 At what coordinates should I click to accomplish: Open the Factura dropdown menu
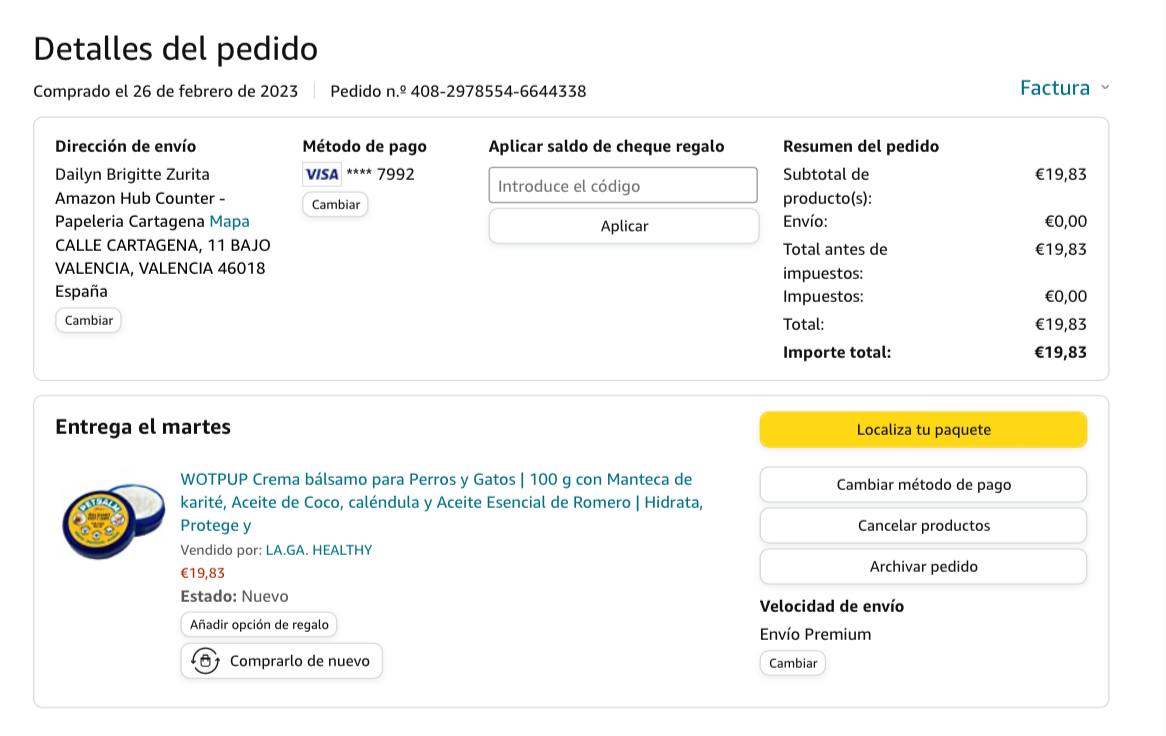point(1055,88)
